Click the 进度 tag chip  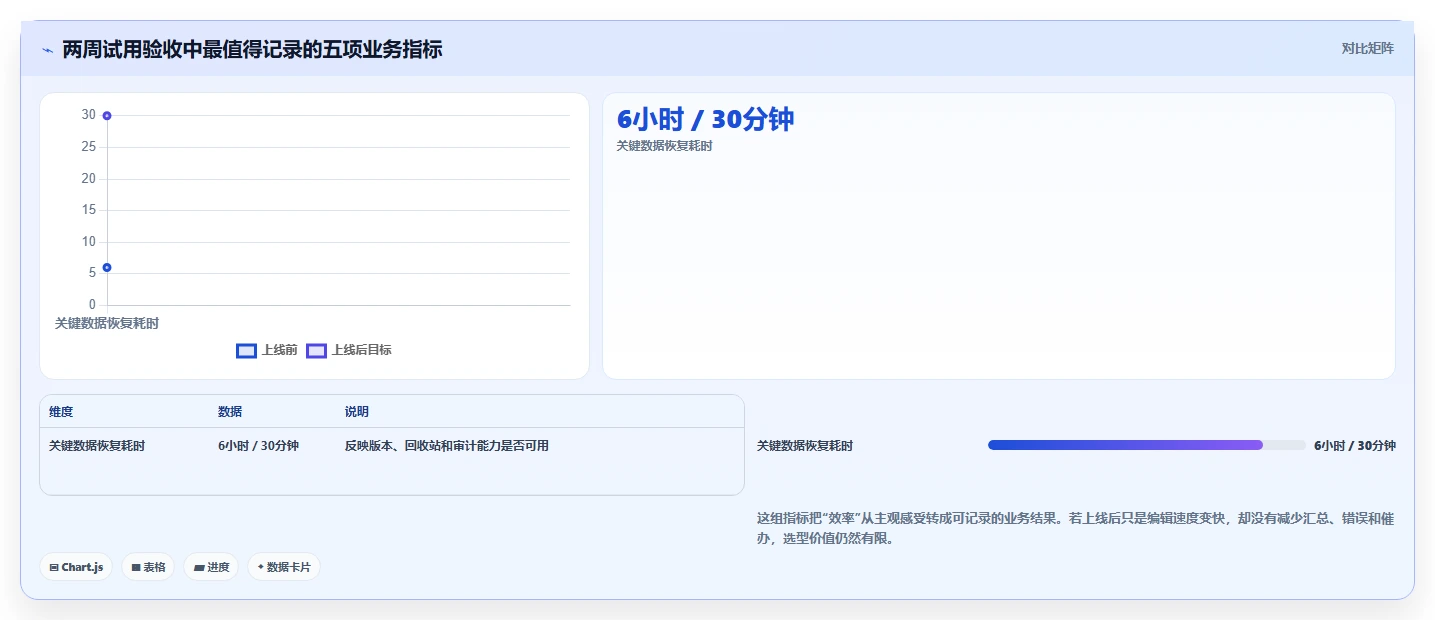point(211,567)
